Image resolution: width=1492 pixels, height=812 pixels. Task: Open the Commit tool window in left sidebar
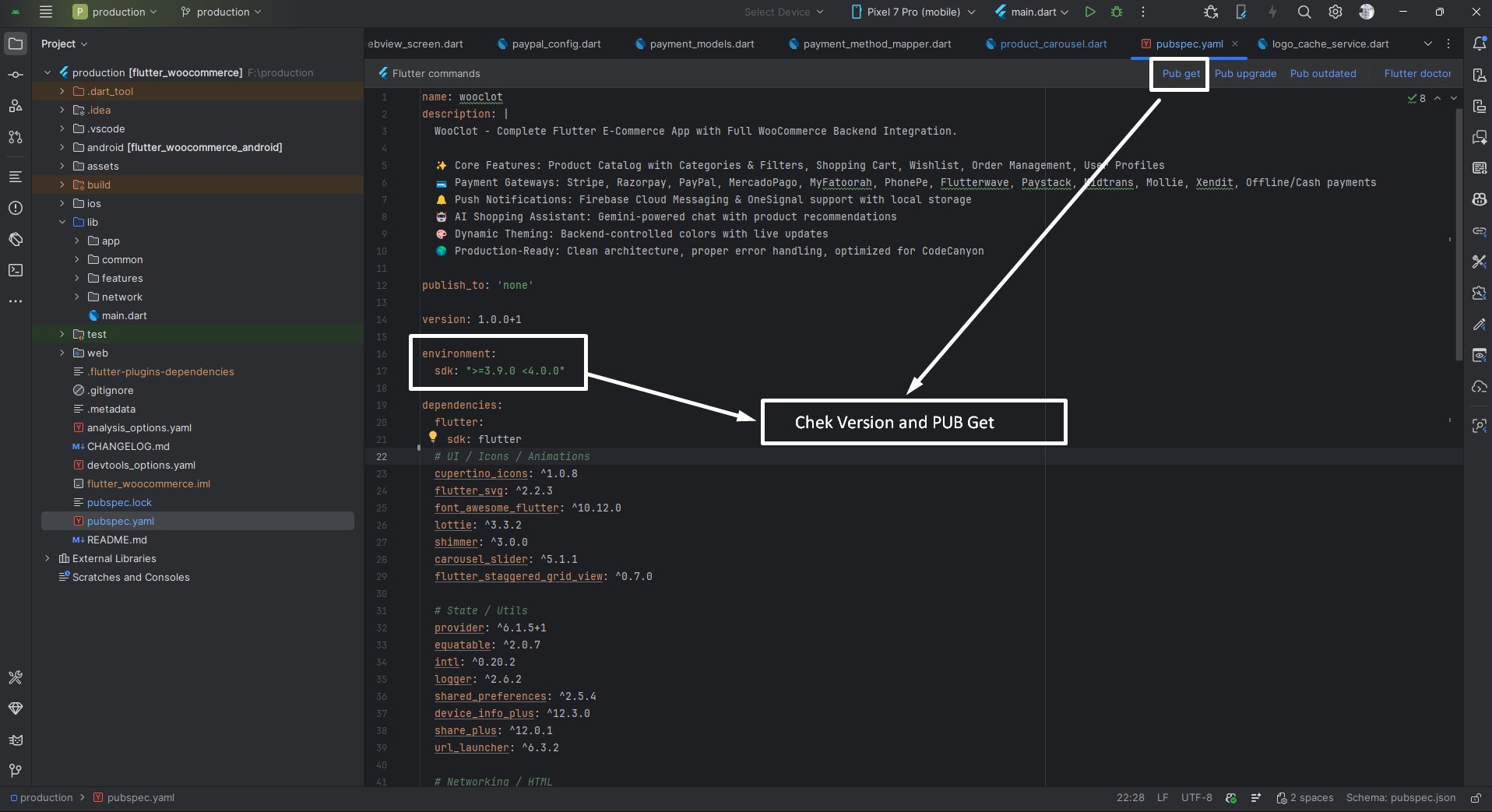16,76
